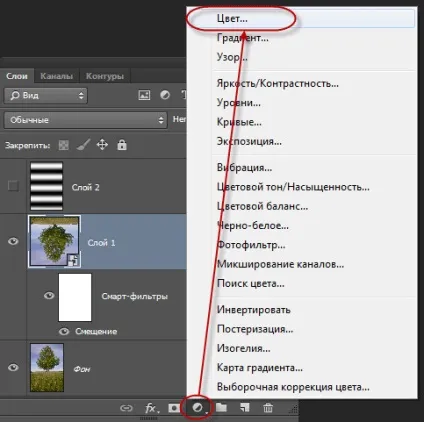Filter layers by adjustment icon
Screen dimensions: 424x422
(x=165, y=95)
